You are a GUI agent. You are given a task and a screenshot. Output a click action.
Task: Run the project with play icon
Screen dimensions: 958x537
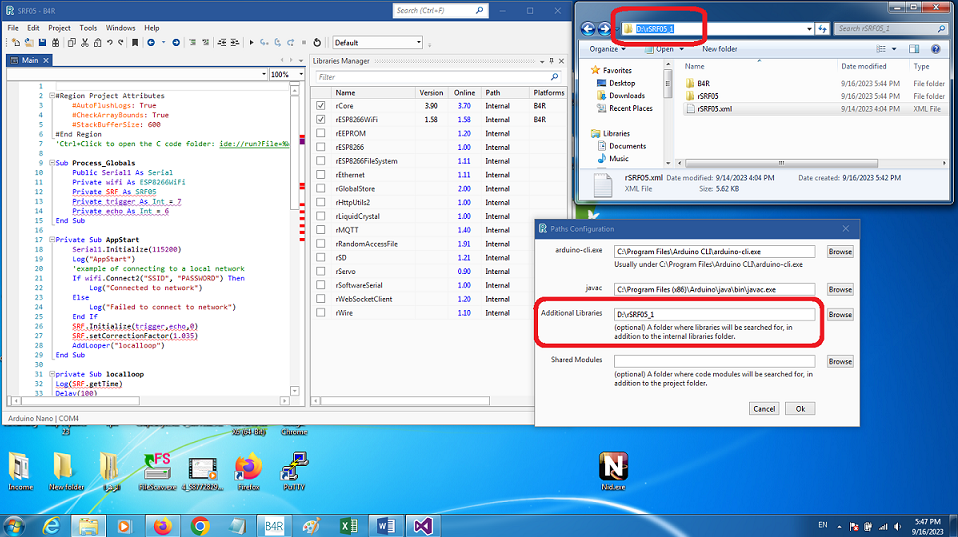(x=251, y=43)
